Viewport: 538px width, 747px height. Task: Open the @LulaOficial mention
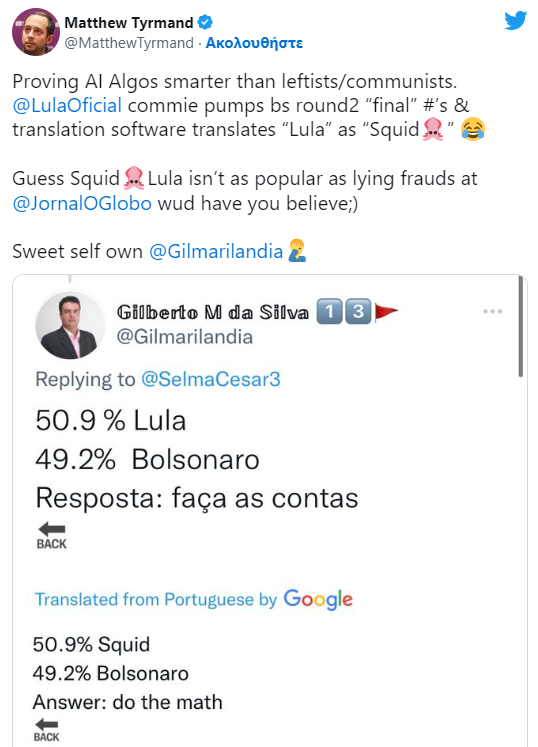tap(67, 105)
